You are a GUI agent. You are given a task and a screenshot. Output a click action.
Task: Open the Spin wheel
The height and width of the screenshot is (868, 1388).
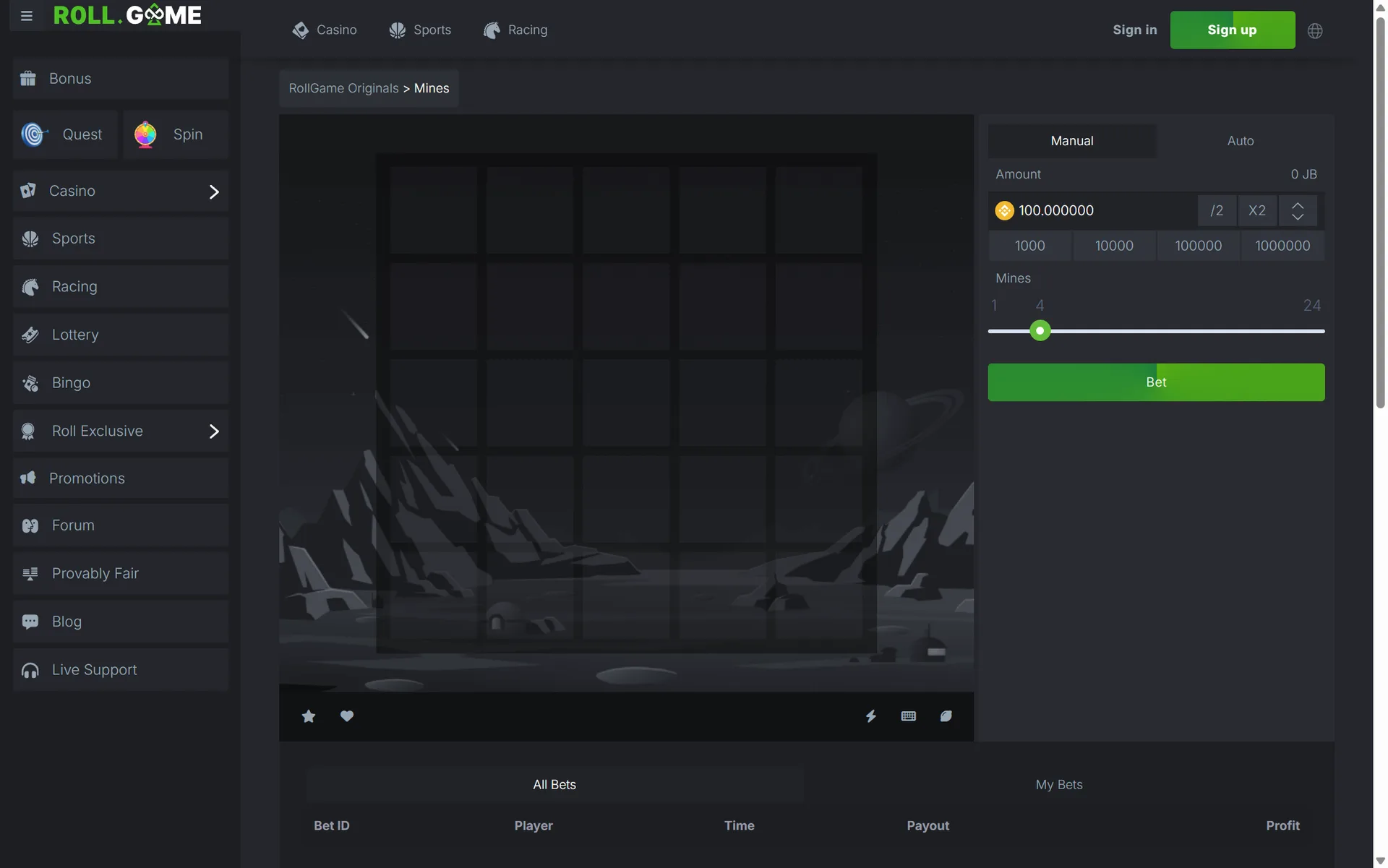coord(176,134)
